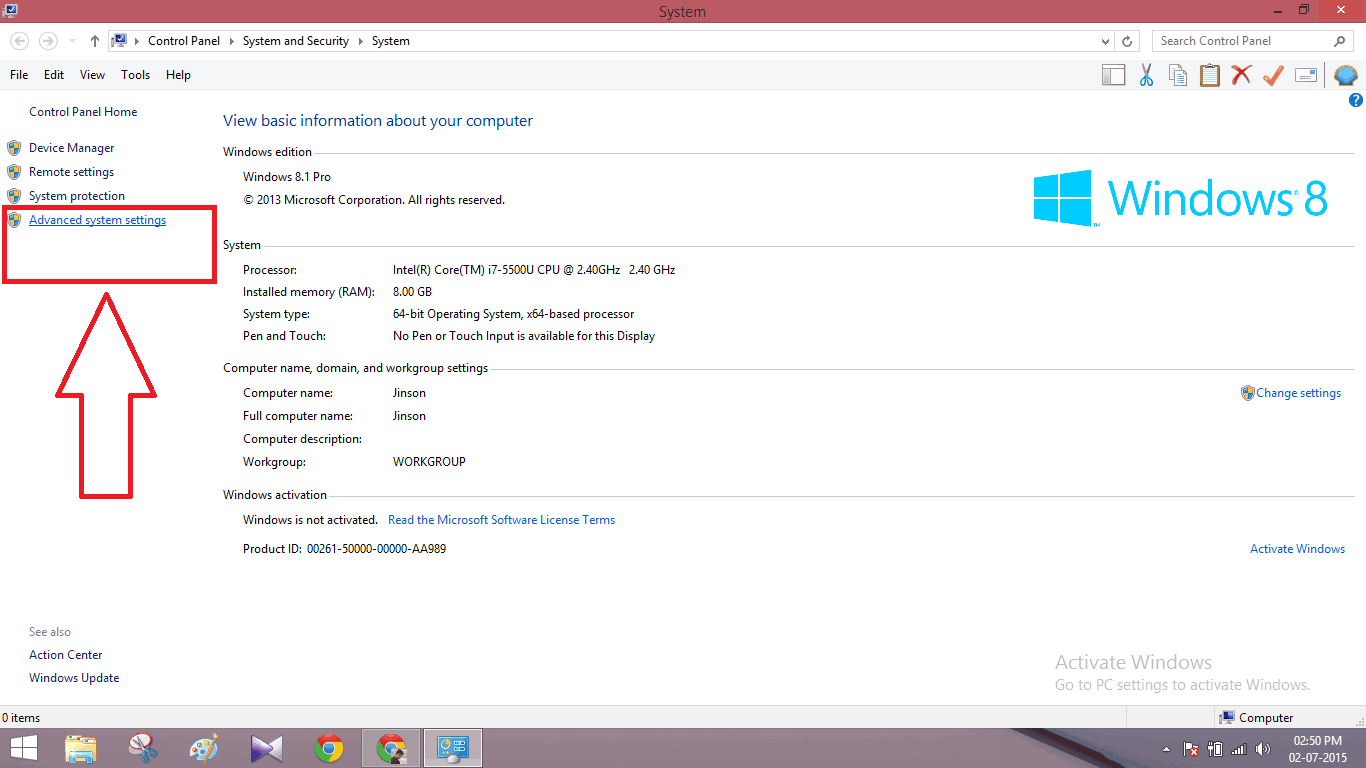This screenshot has height=768, width=1366.
Task: Click the battery power tray icon
Action: (x=1215, y=748)
